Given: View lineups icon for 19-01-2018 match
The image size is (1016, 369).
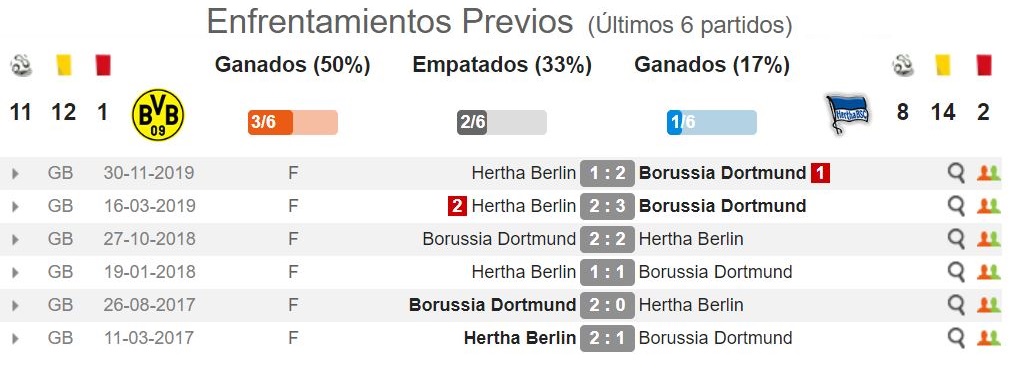Looking at the screenshot, I should (x=988, y=272).
